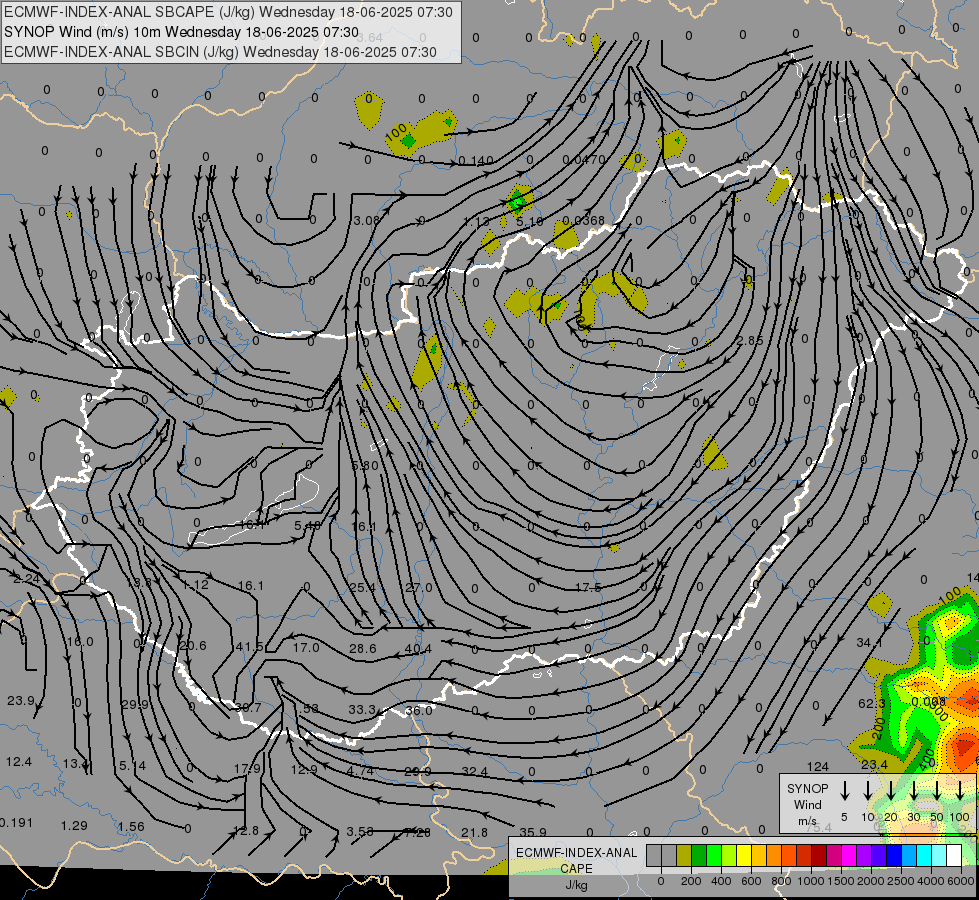
Task: Click the 0.0368 contour value
Action: point(583,220)
